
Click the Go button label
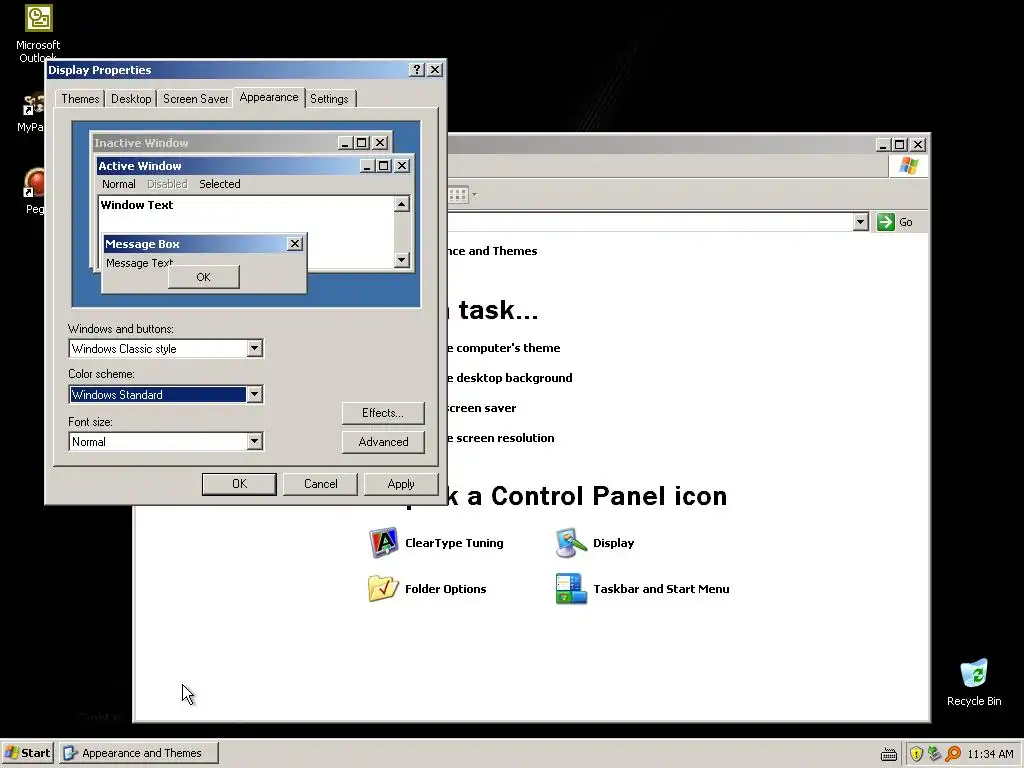pos(906,222)
